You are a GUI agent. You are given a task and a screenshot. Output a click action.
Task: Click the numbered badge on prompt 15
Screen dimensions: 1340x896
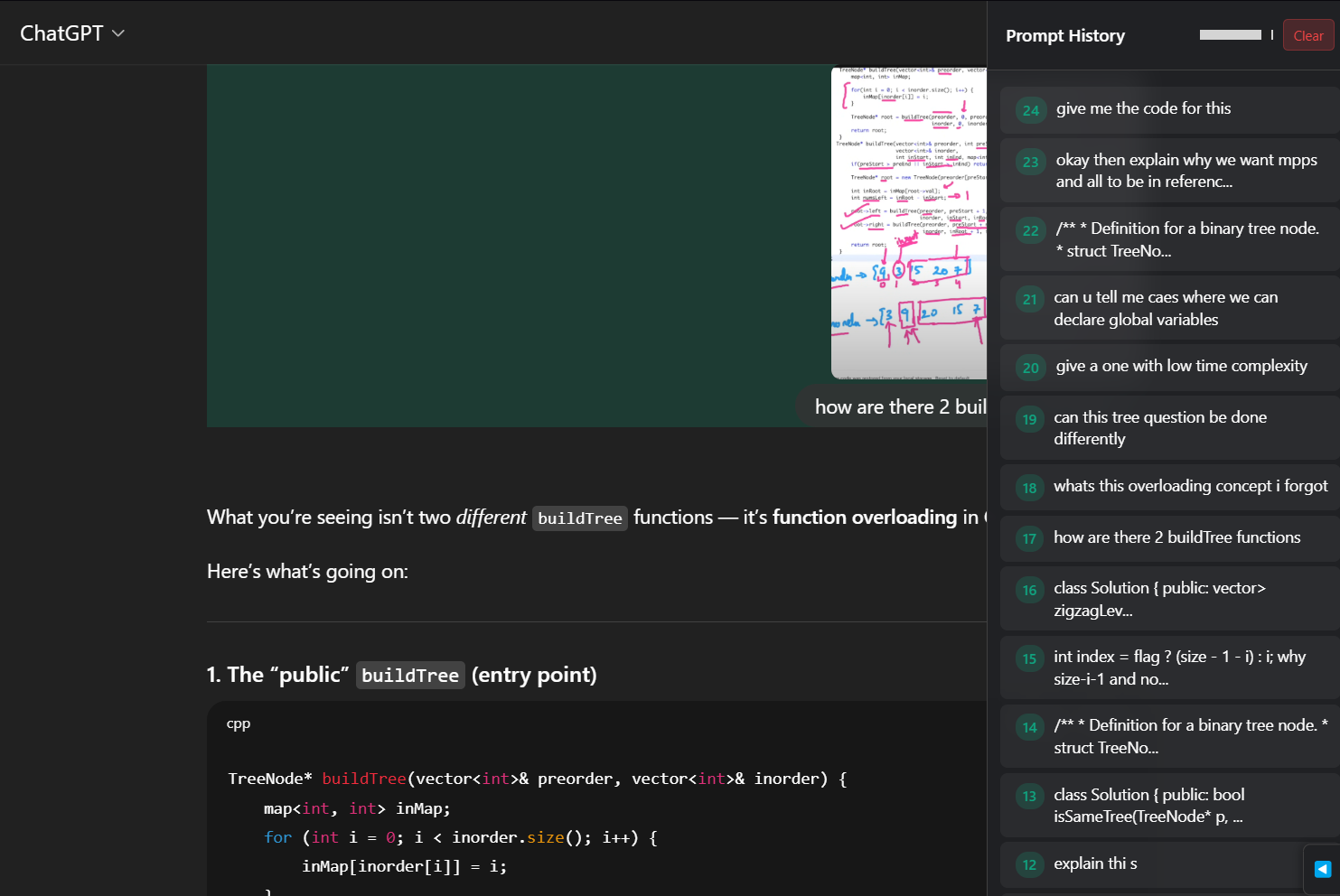coord(1030,658)
